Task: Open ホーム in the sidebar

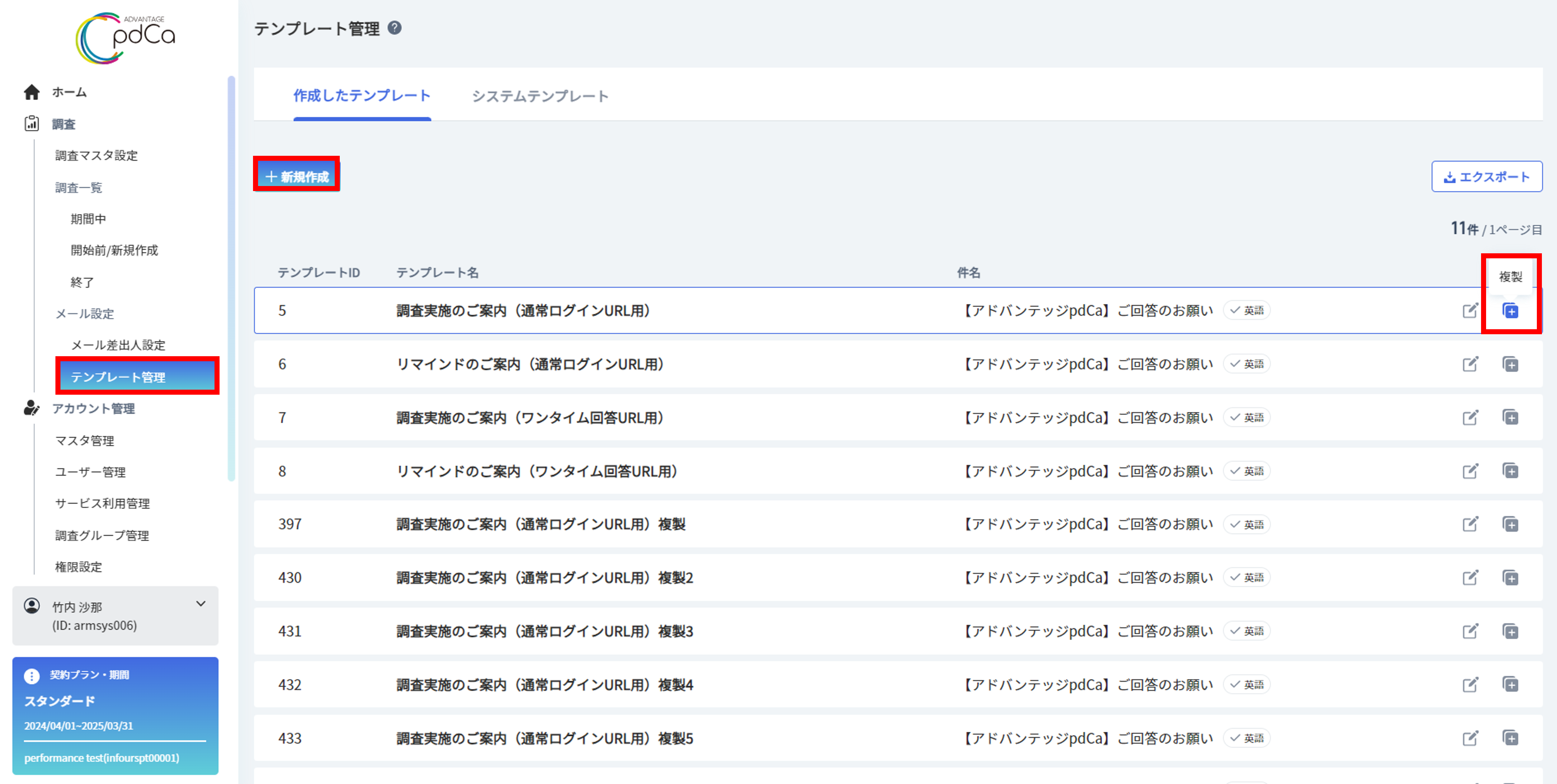Action: 69,92
